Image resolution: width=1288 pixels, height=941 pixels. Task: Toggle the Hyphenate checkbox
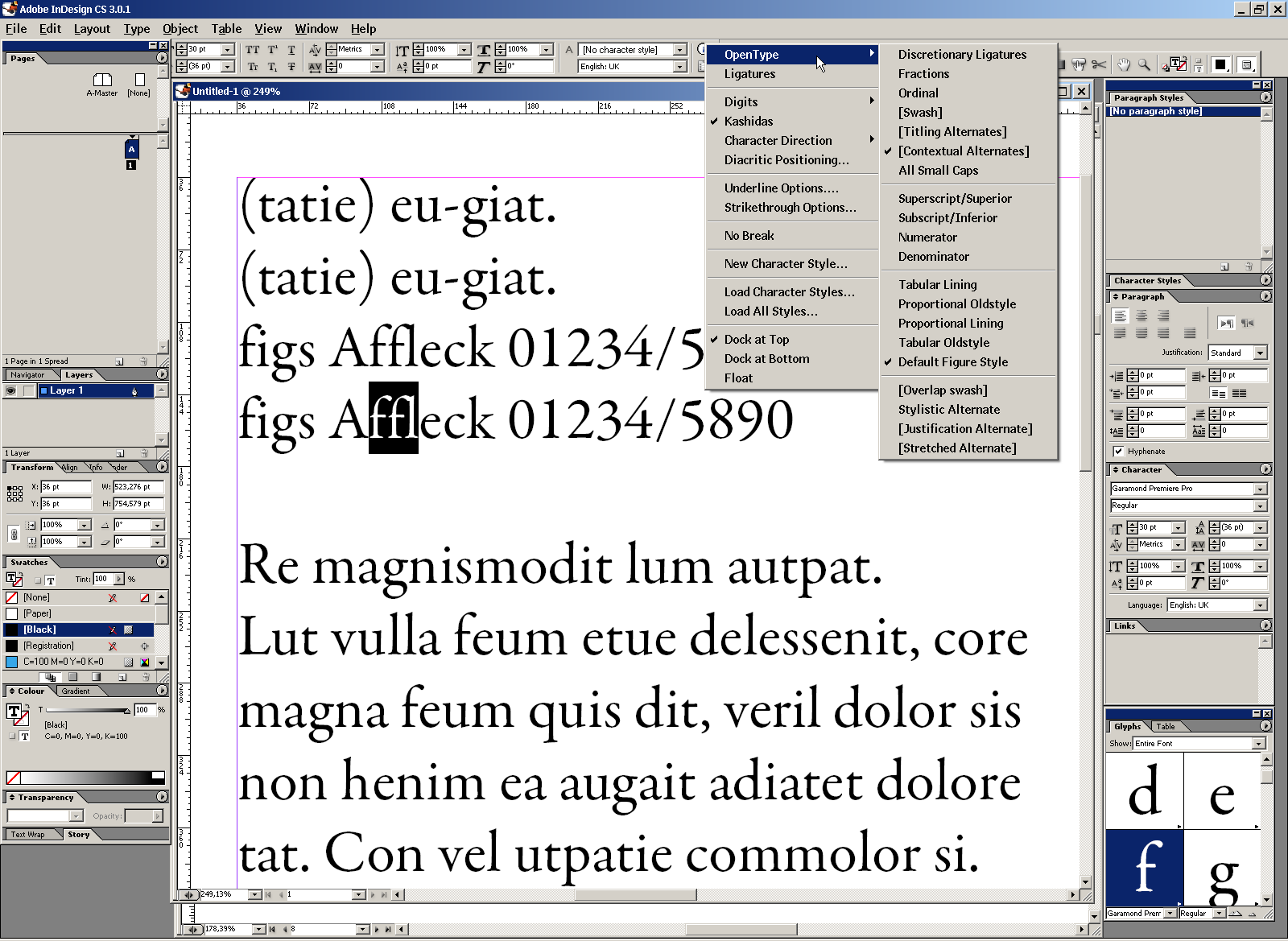[1118, 452]
